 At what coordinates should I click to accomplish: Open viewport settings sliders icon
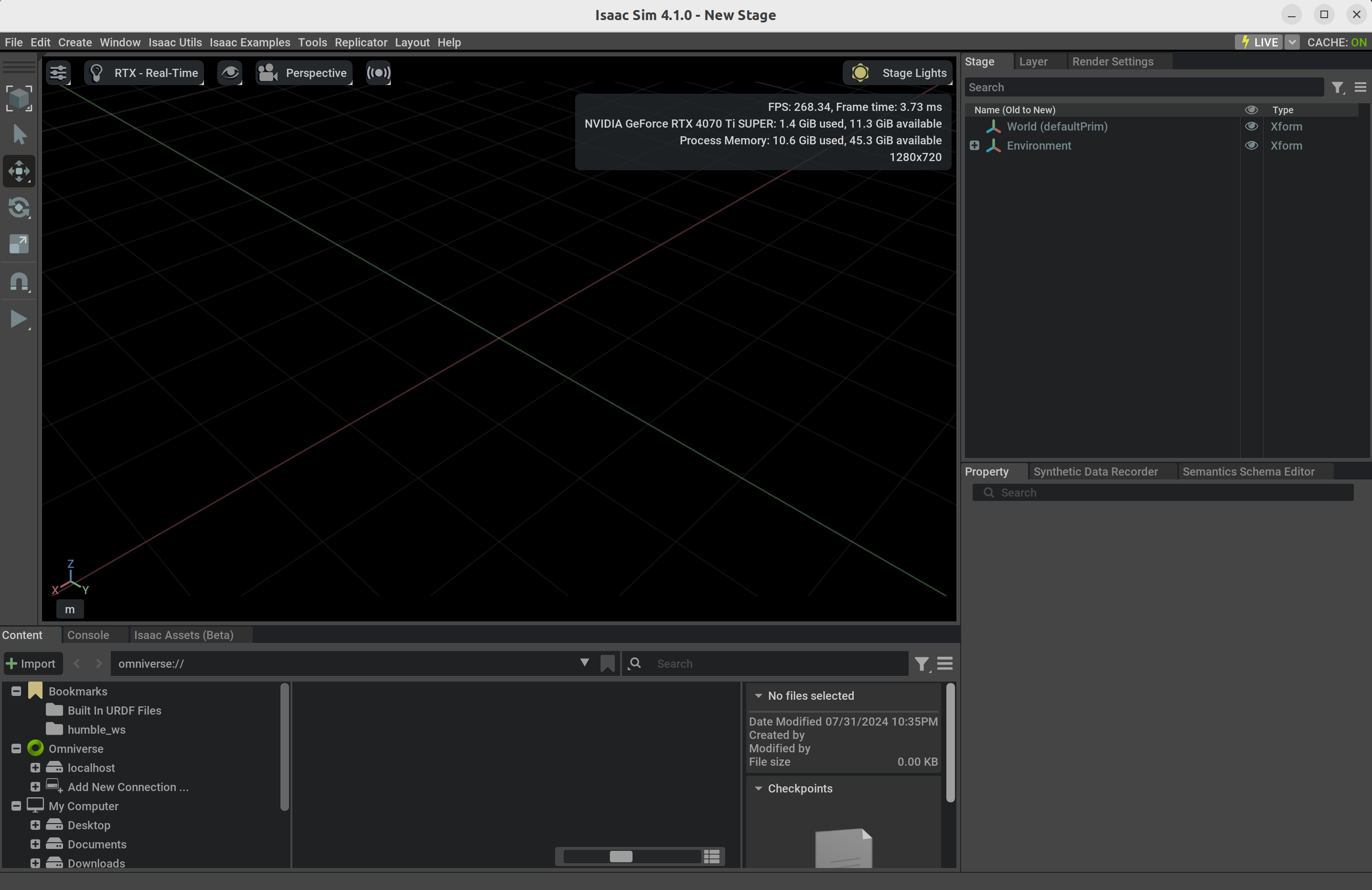click(58, 73)
